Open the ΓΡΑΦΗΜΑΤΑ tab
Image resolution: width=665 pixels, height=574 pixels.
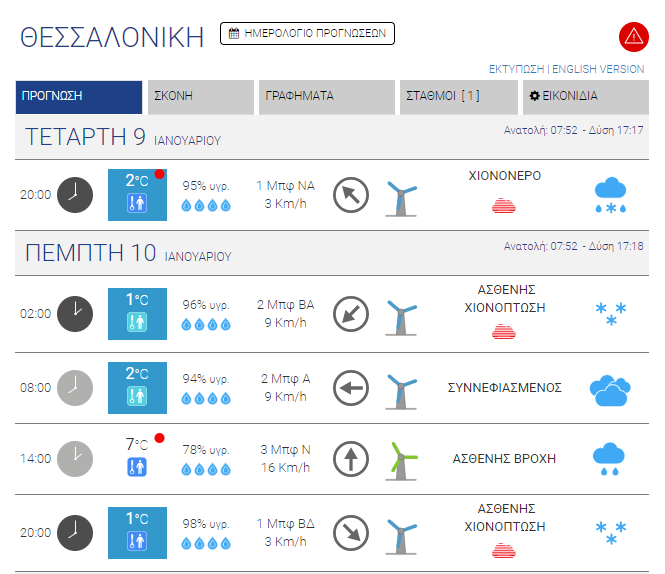point(327,97)
